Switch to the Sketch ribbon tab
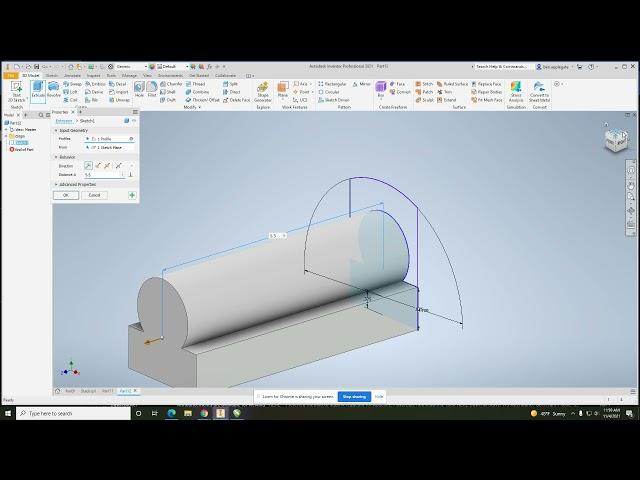640x480 pixels. [52, 76]
